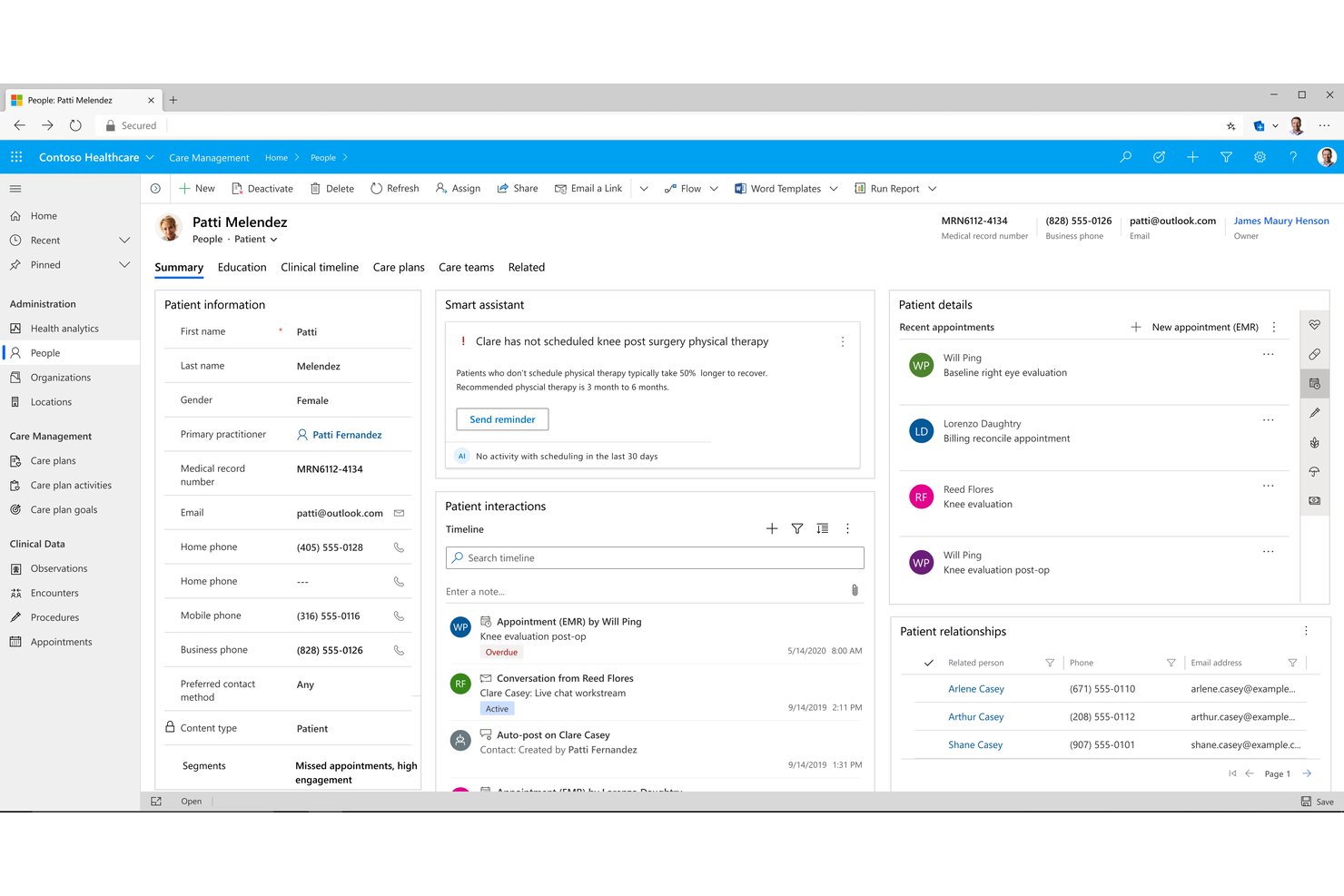
Task: Open the Contoso Healthcare app switcher dropdown
Action: (150, 157)
